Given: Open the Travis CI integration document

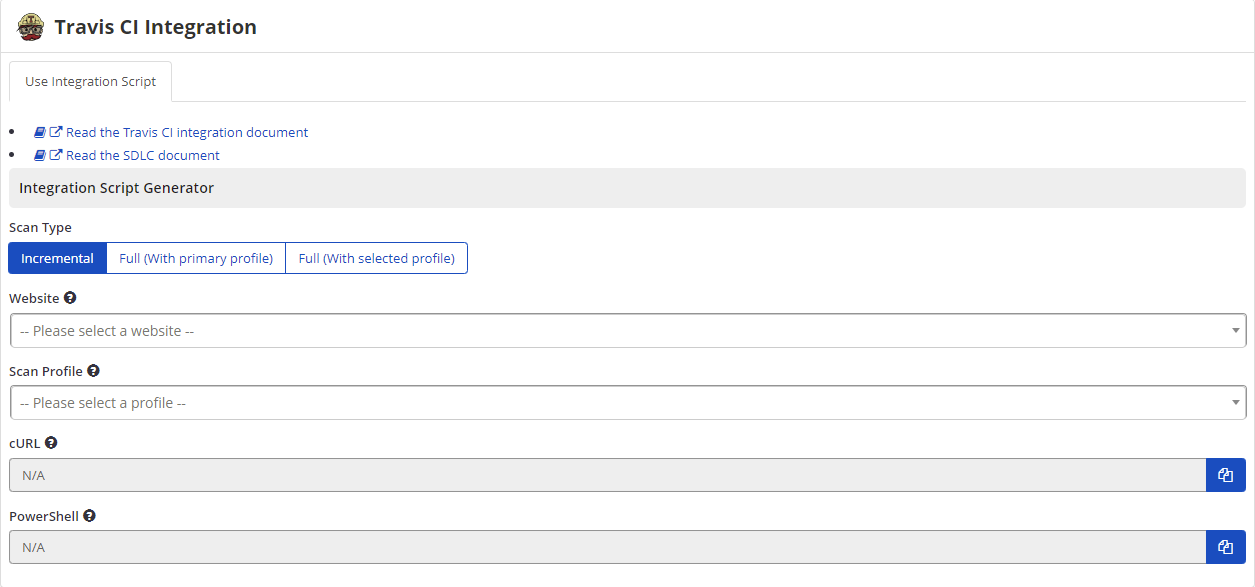Looking at the screenshot, I should tap(186, 131).
